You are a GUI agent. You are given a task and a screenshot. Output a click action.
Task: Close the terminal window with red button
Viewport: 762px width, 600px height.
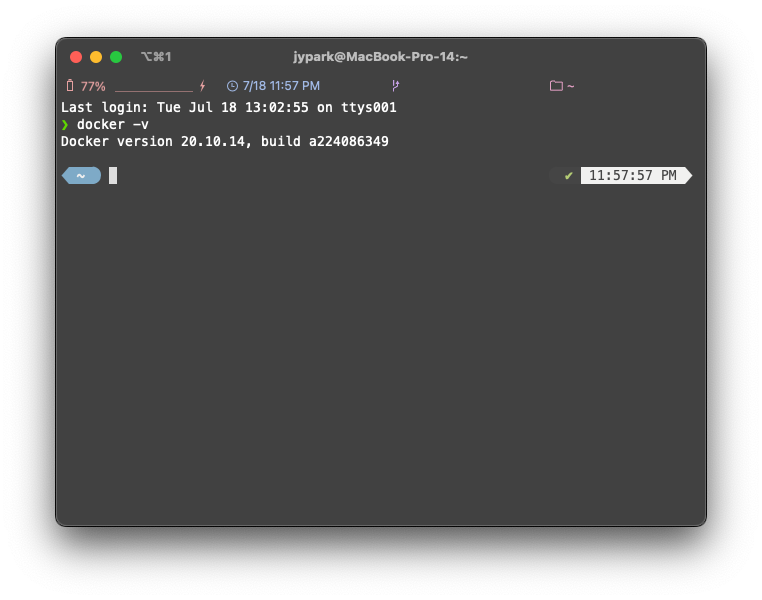76,57
